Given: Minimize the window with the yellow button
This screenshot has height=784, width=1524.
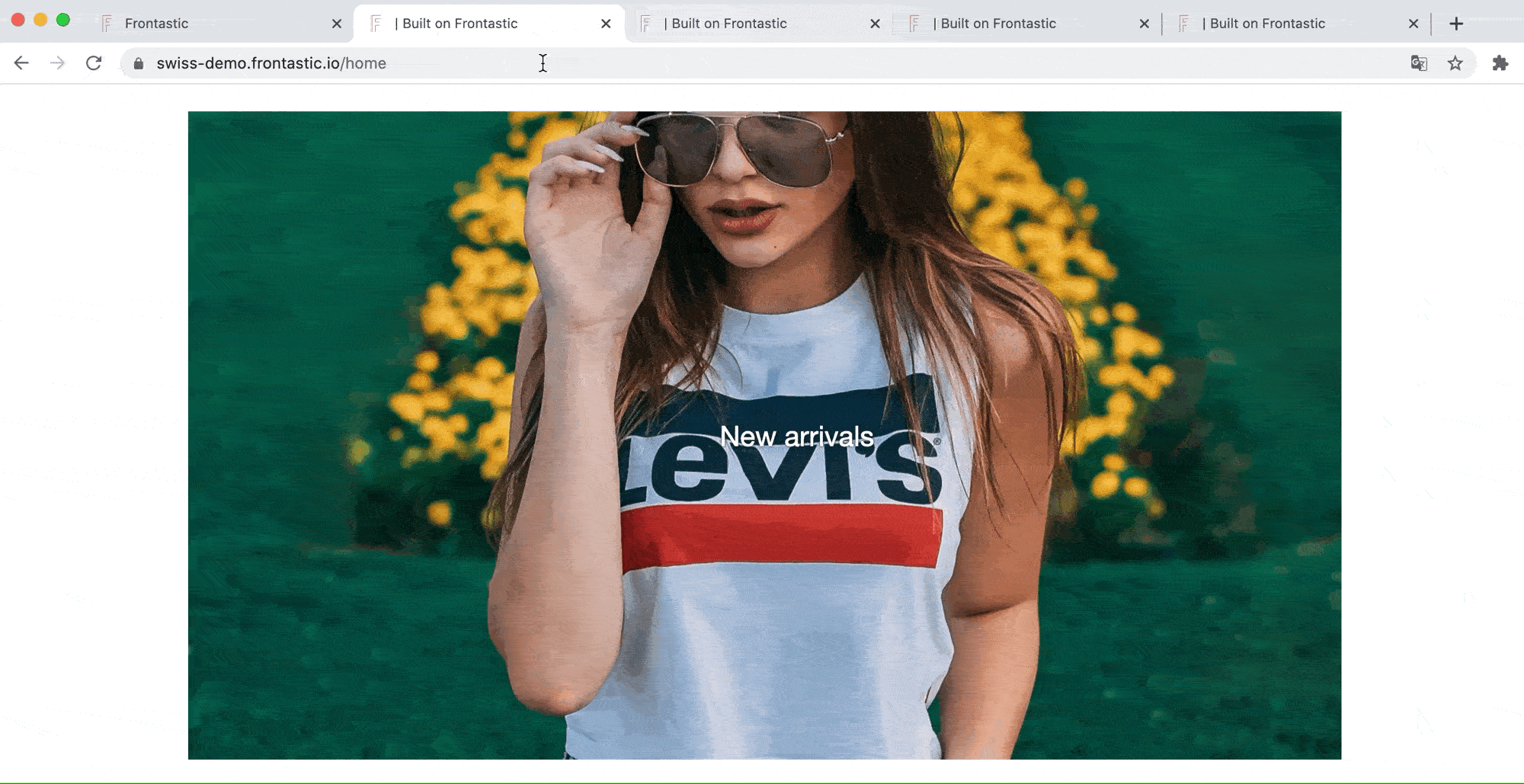Looking at the screenshot, I should [x=40, y=20].
